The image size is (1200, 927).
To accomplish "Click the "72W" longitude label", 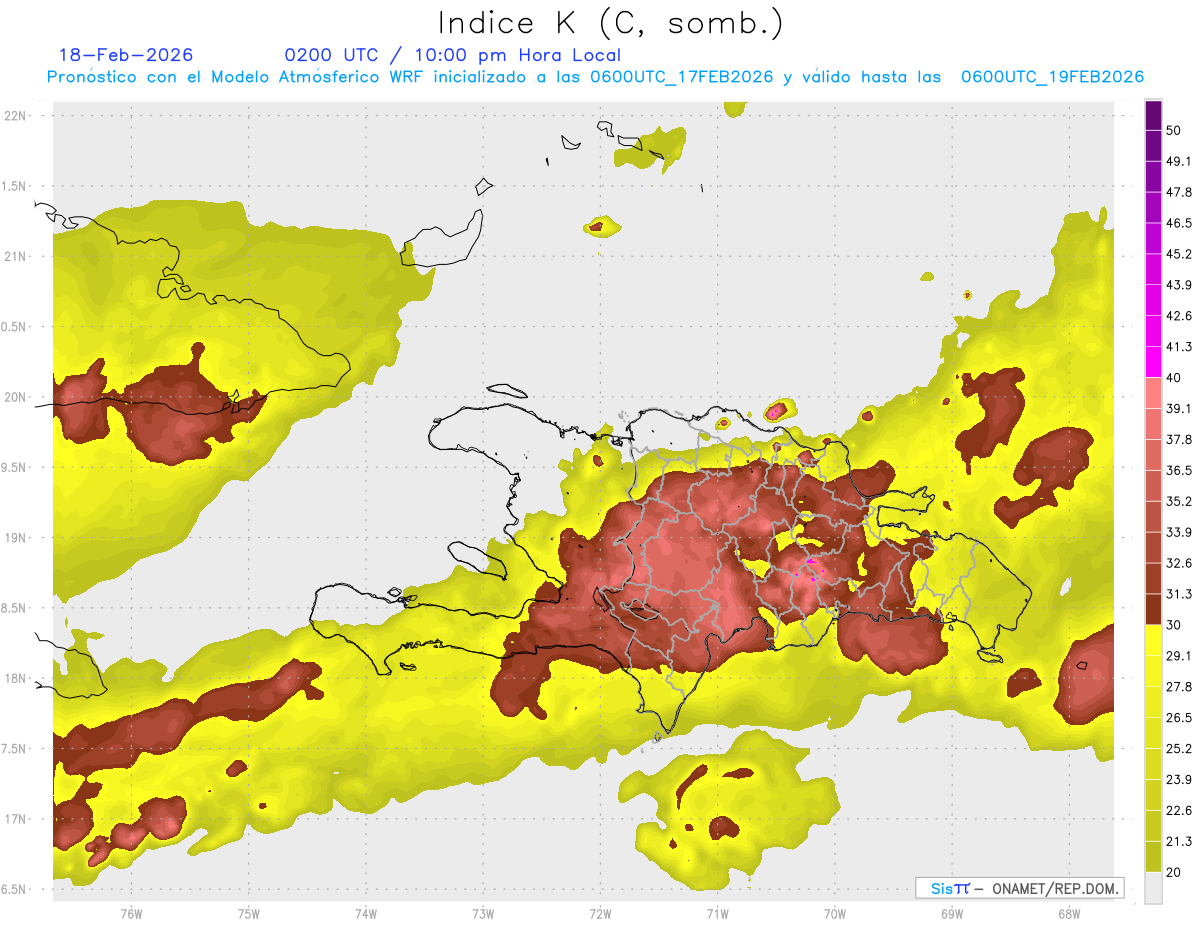I will point(600,914).
